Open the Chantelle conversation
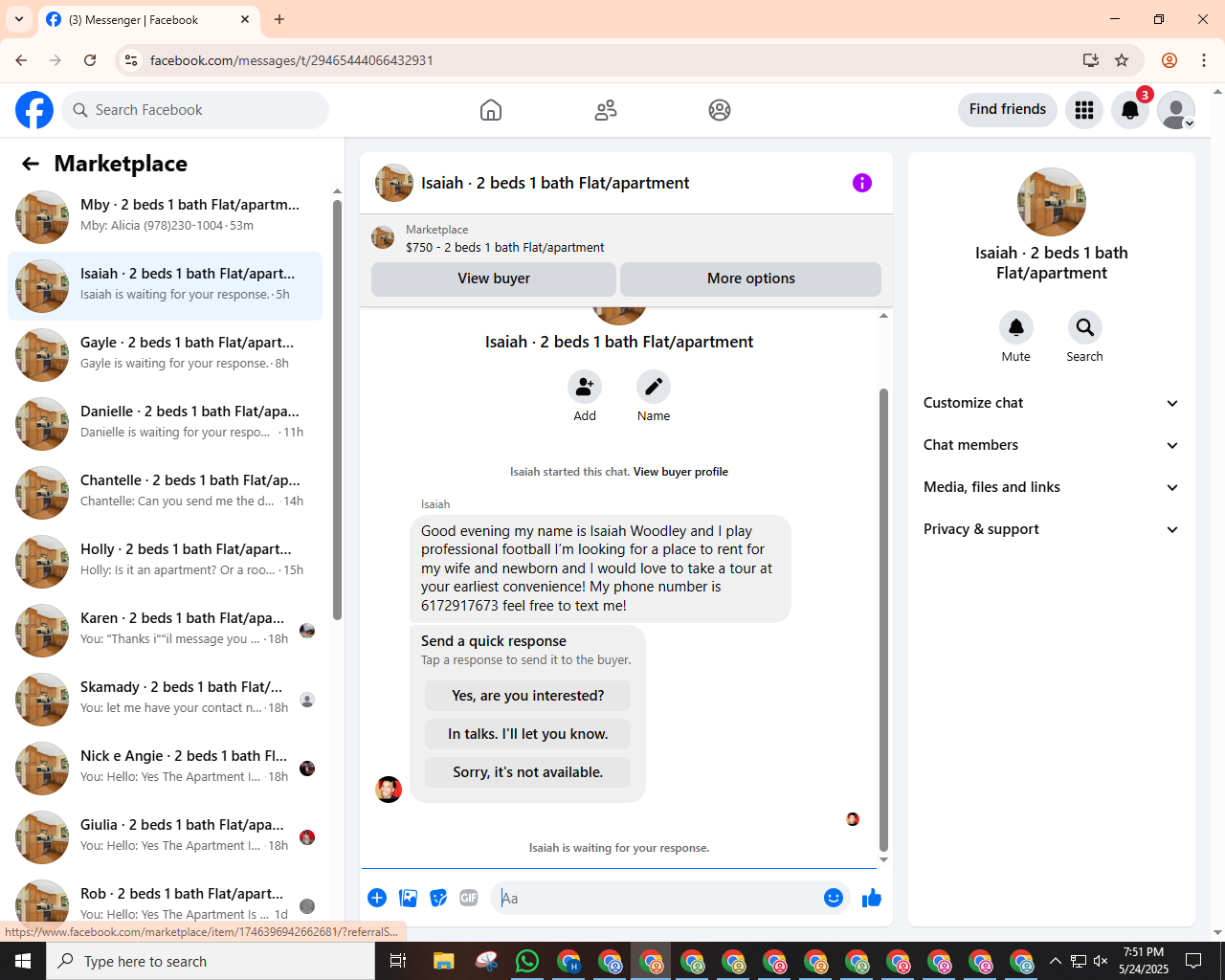Viewport: 1225px width, 980px height. point(165,493)
